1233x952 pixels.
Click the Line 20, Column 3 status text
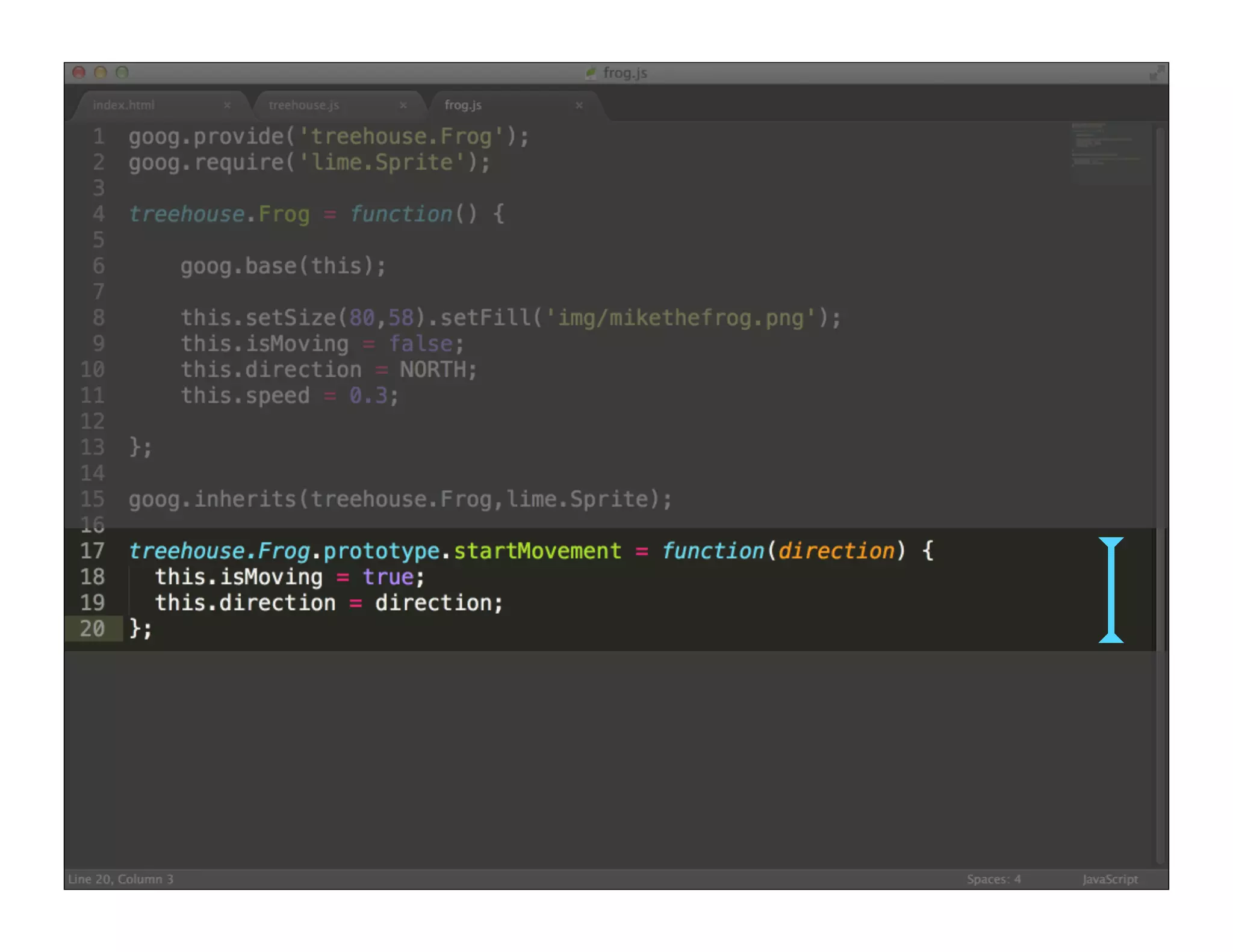pyautogui.click(x=121, y=879)
